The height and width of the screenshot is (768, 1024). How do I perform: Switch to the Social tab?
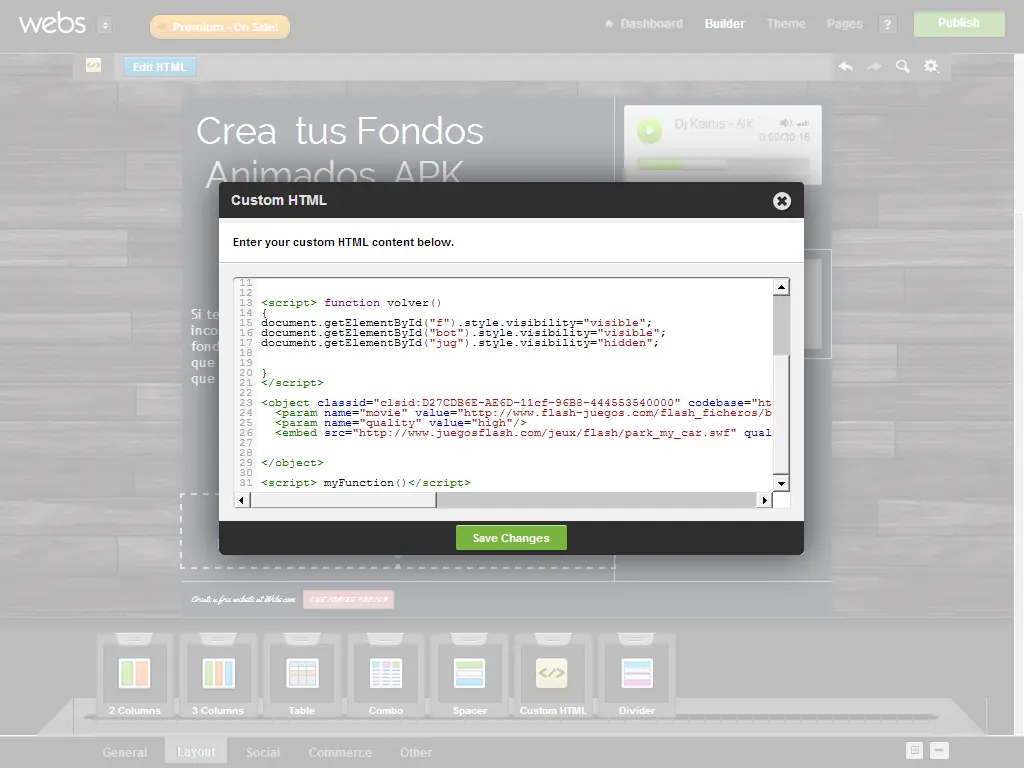coord(263,752)
